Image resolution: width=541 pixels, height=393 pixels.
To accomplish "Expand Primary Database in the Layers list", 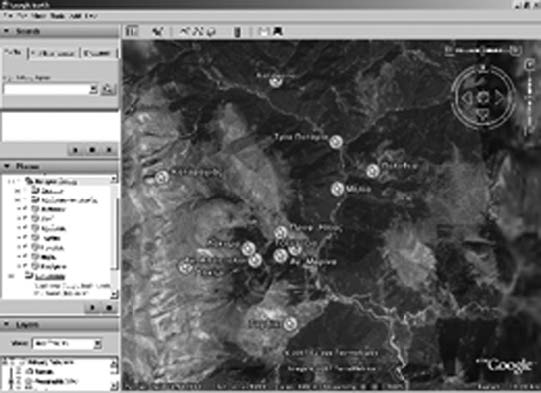I will point(5,362).
